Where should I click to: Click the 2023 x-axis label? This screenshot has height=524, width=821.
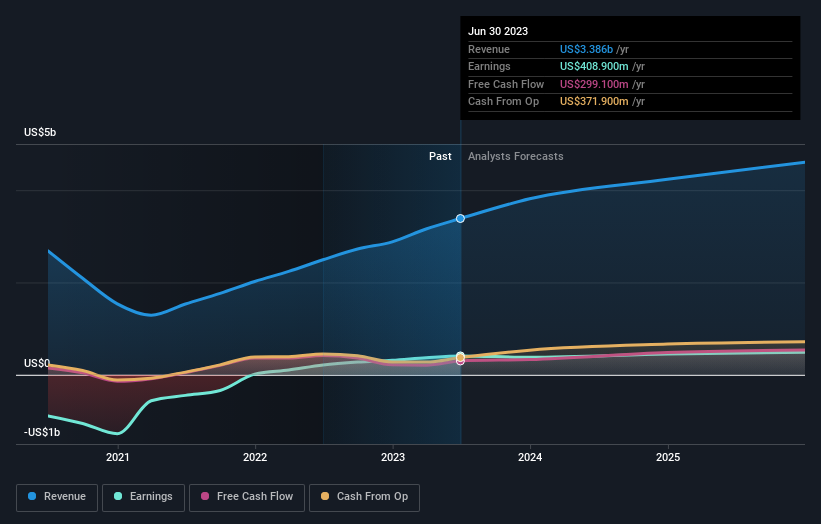coord(393,458)
